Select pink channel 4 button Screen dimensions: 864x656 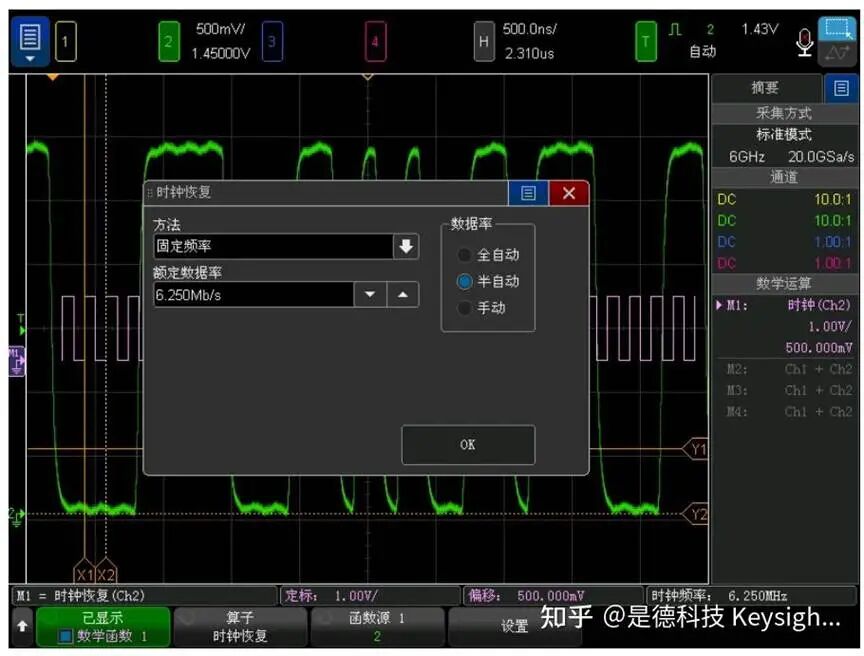pyautogui.click(x=375, y=41)
